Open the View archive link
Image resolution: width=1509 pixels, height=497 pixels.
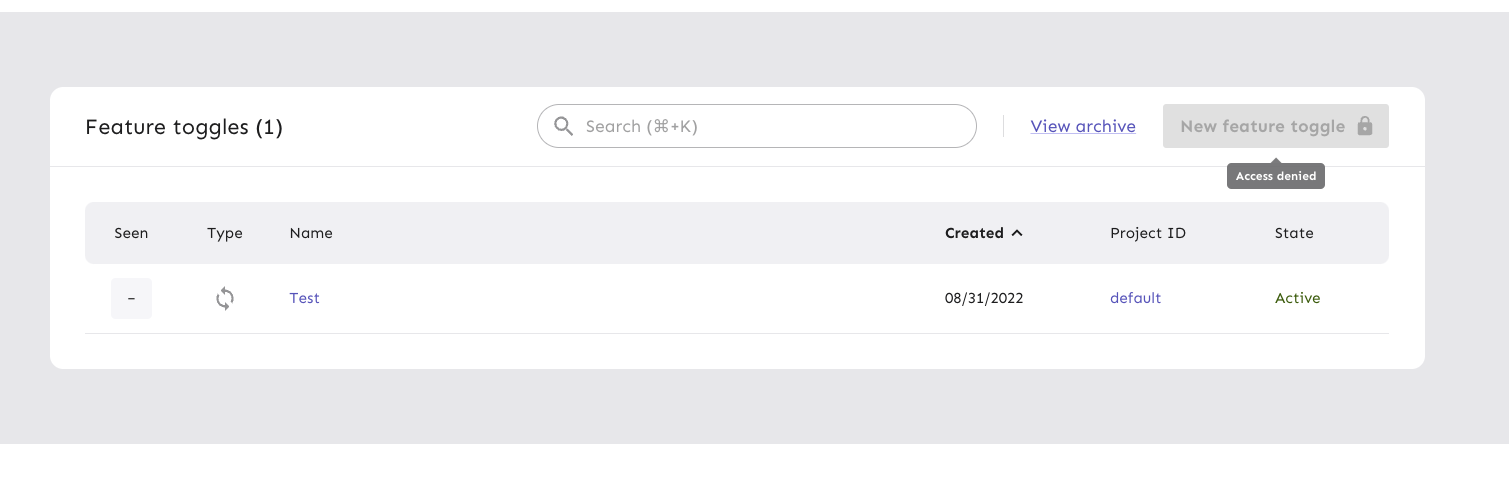[1083, 126]
